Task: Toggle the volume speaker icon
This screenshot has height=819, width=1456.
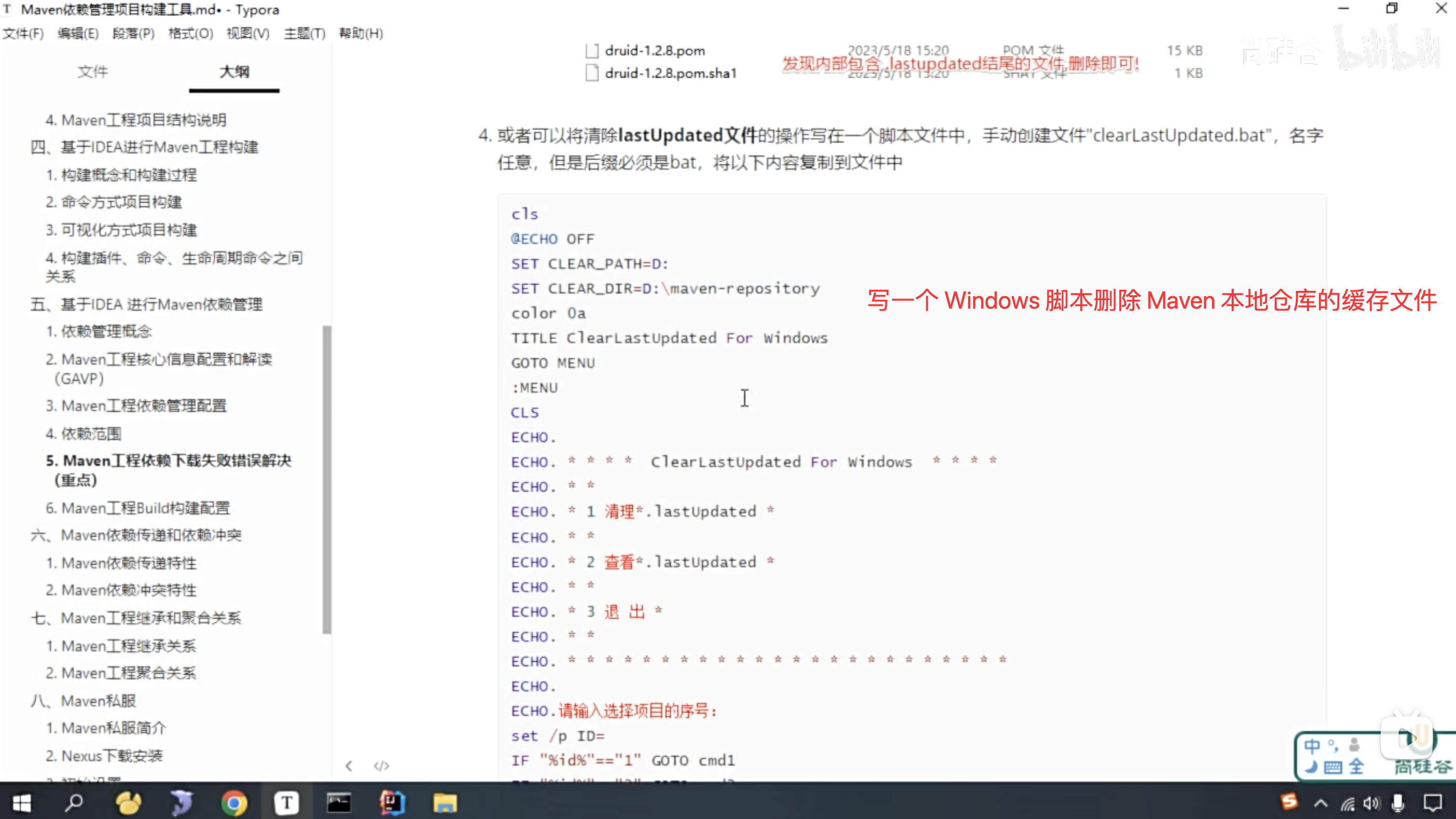Action: tap(1371, 803)
